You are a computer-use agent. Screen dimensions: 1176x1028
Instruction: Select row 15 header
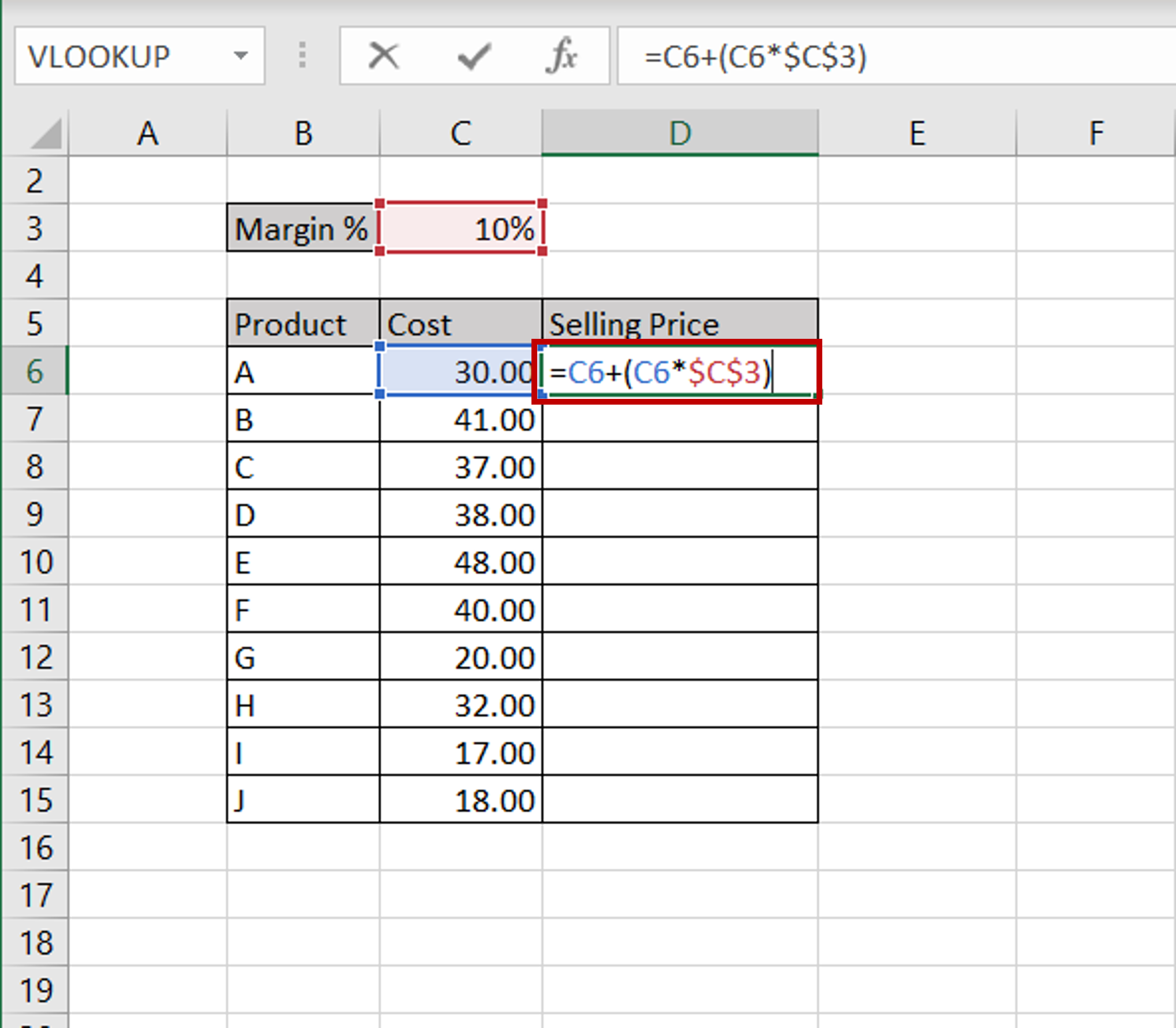point(35,799)
